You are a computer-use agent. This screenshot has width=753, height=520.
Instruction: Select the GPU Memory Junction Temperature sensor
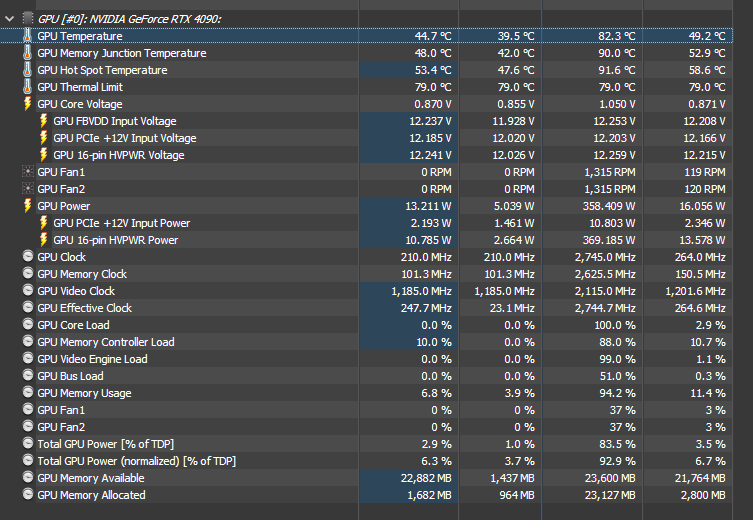[x=121, y=53]
